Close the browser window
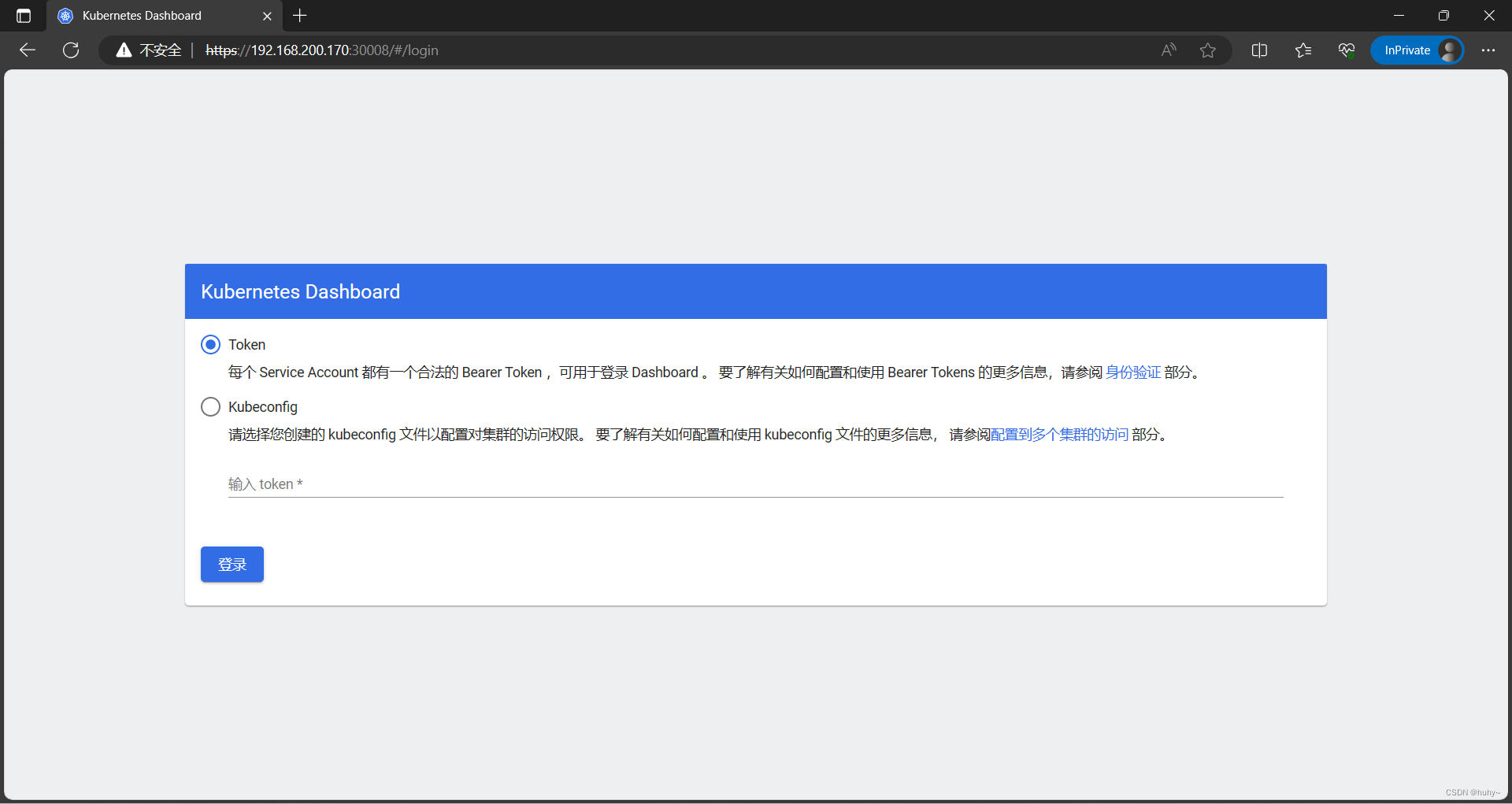The image size is (1512, 804). 1489,16
